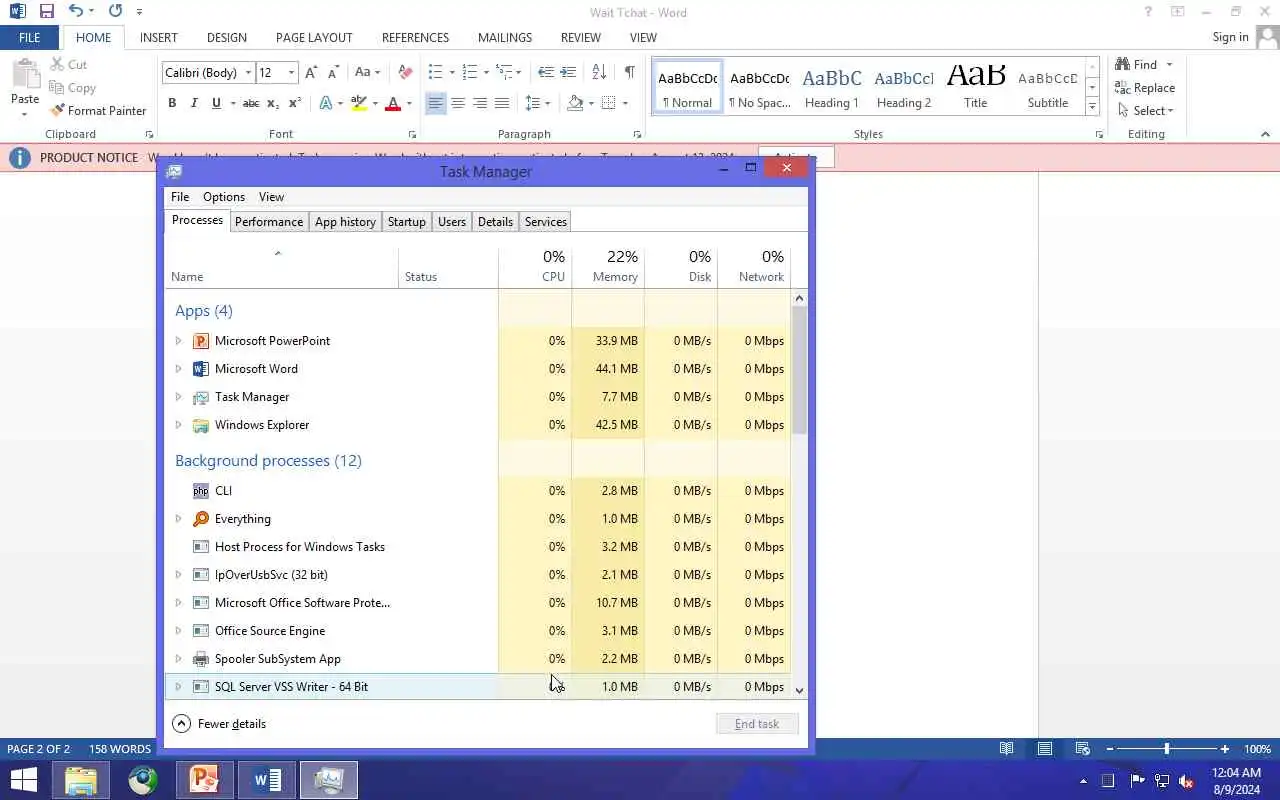The image size is (1280, 800).
Task: Sort processes by Memory column header
Action: click(x=608, y=266)
